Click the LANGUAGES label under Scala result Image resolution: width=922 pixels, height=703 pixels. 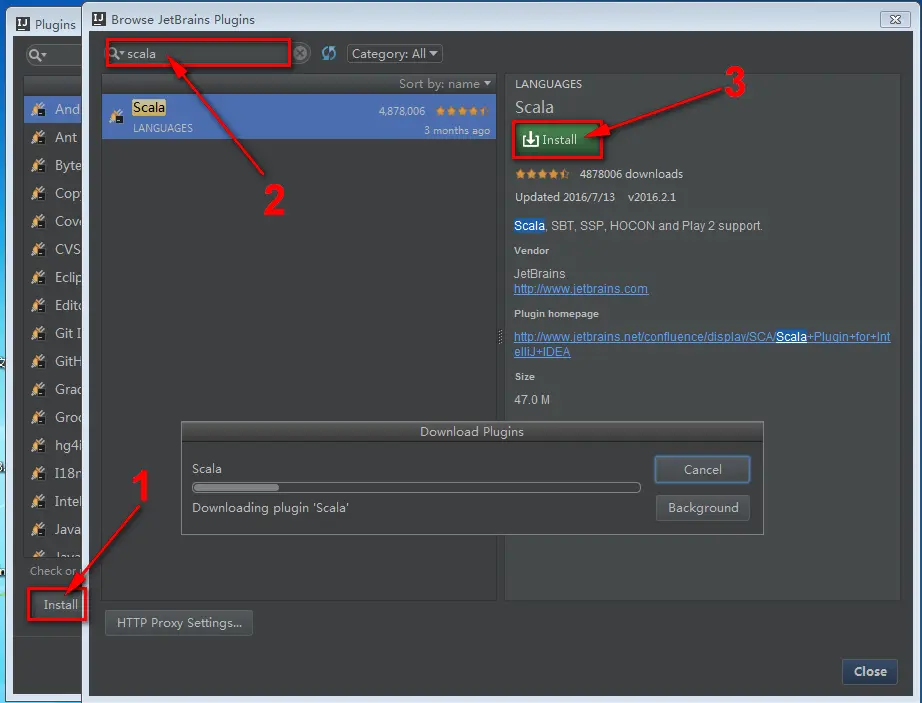tap(163, 128)
